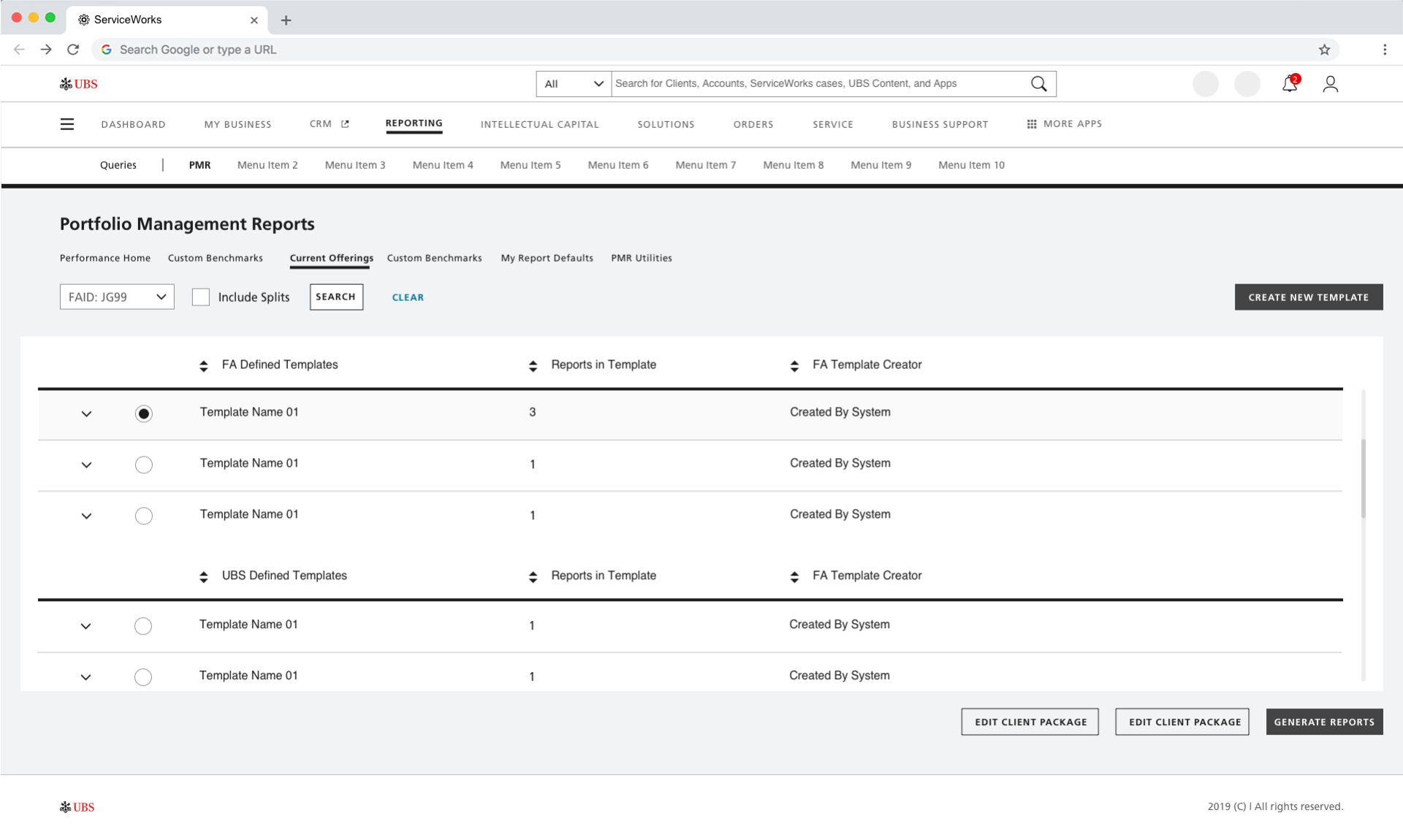Viewport: 1403px width, 840px height.
Task: Click the Clear link
Action: pyautogui.click(x=408, y=297)
